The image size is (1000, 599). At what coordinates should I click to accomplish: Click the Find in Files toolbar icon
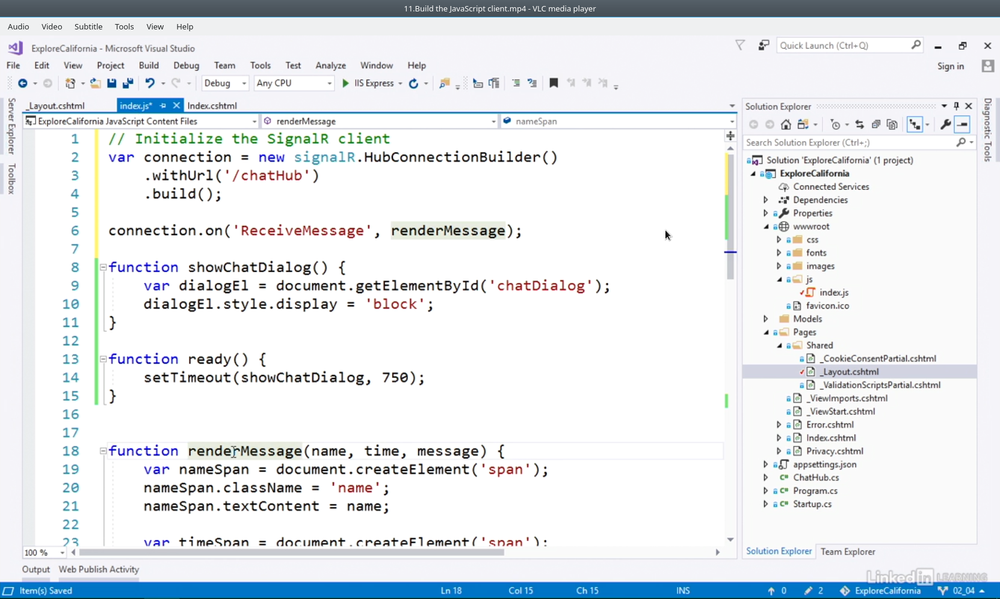(x=445, y=84)
